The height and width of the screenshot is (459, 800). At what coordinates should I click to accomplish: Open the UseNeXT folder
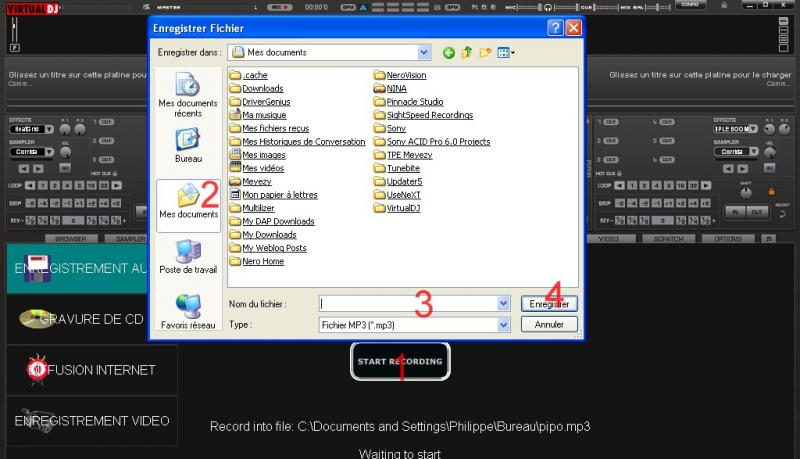point(397,194)
